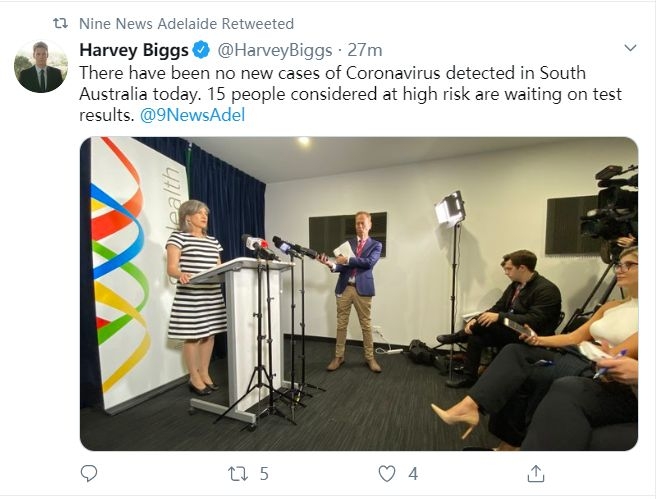Click the "Harvey Biggs" display name
Viewport: 660px width, 499px height.
134,49
